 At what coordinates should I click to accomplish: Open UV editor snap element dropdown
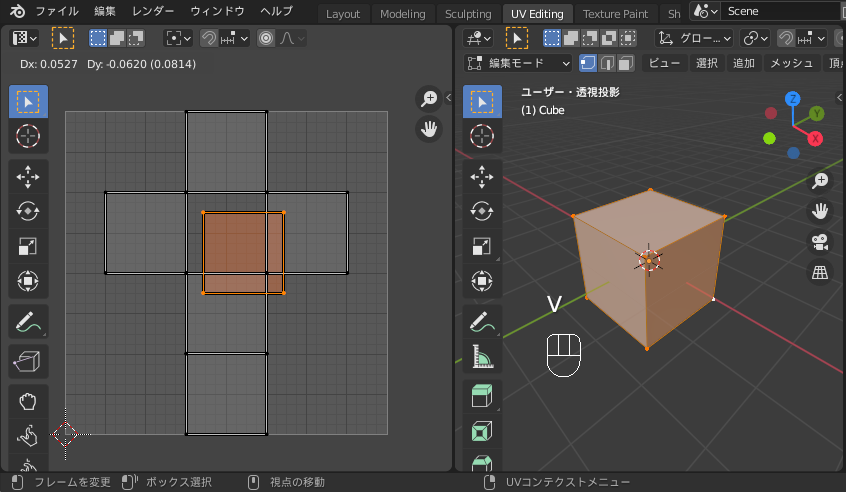click(x=234, y=38)
